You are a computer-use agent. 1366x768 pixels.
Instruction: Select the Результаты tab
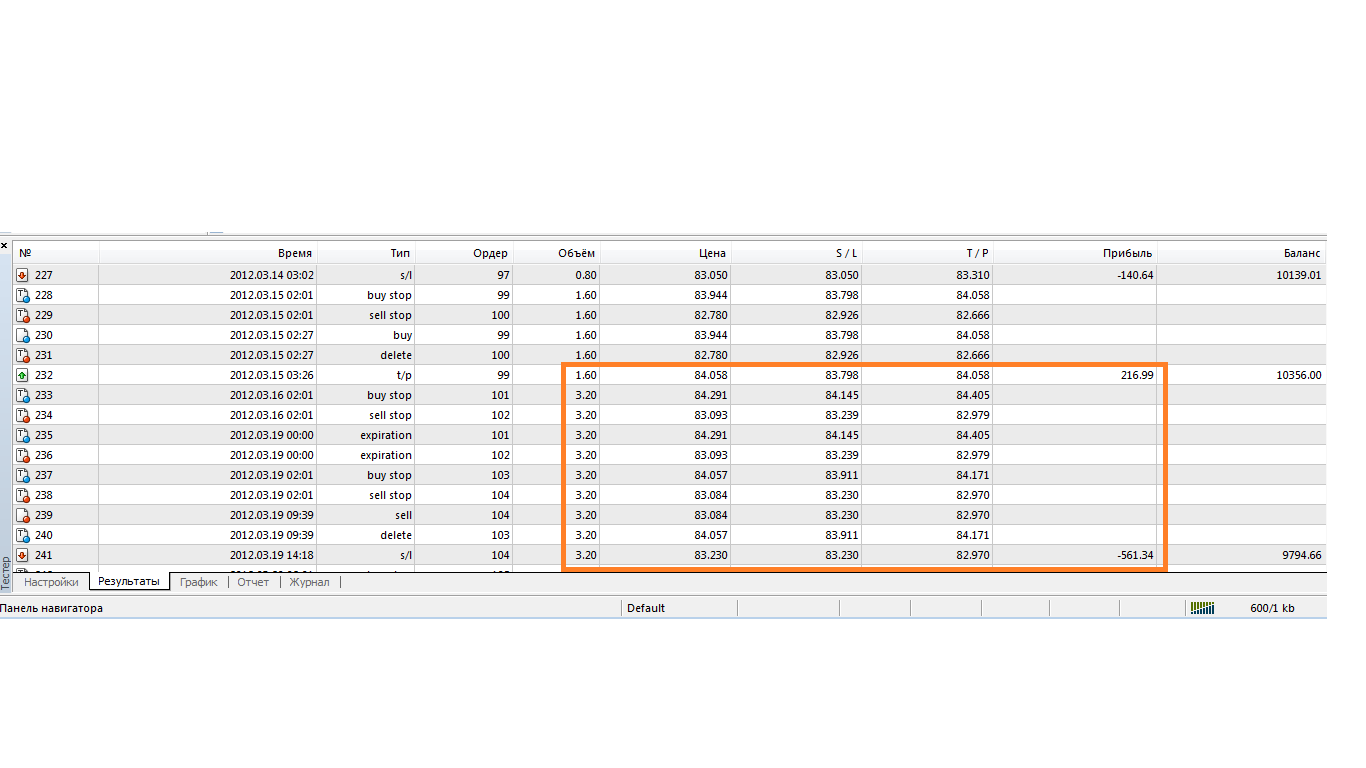(x=129, y=581)
